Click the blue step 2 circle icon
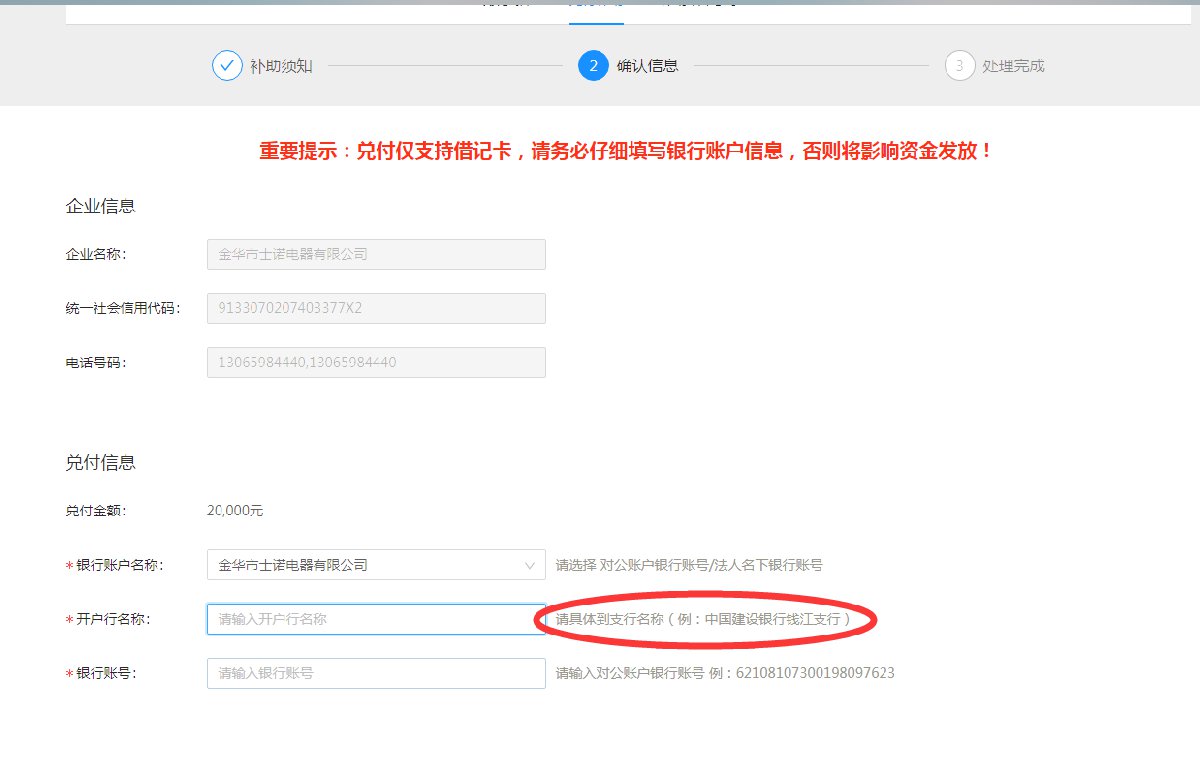This screenshot has width=1200, height=757. (x=593, y=66)
